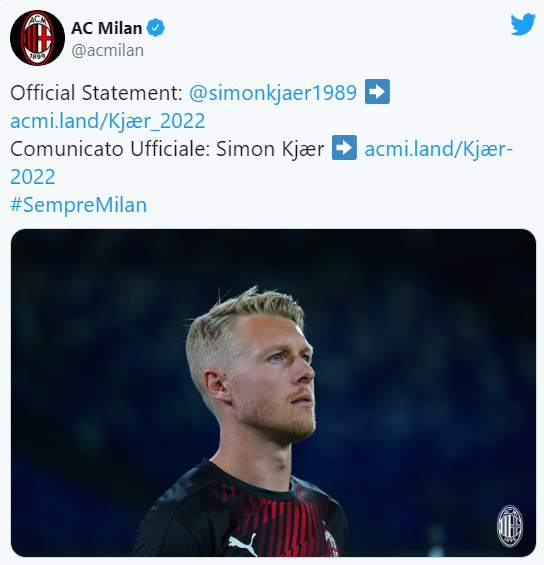The image size is (544, 565).
Task: Follow the acmi.land/Kjær- Italian statement link
Action: (439, 149)
